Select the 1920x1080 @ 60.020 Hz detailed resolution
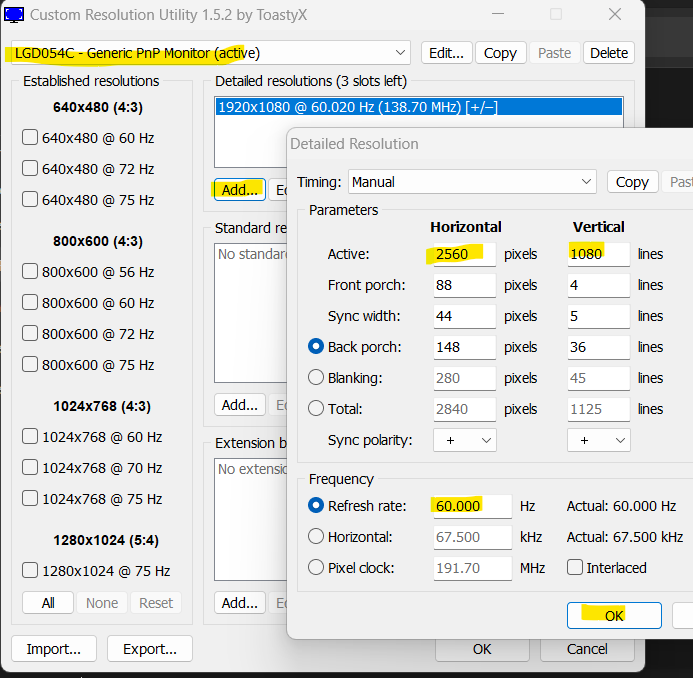This screenshot has height=678, width=693. [x=419, y=107]
